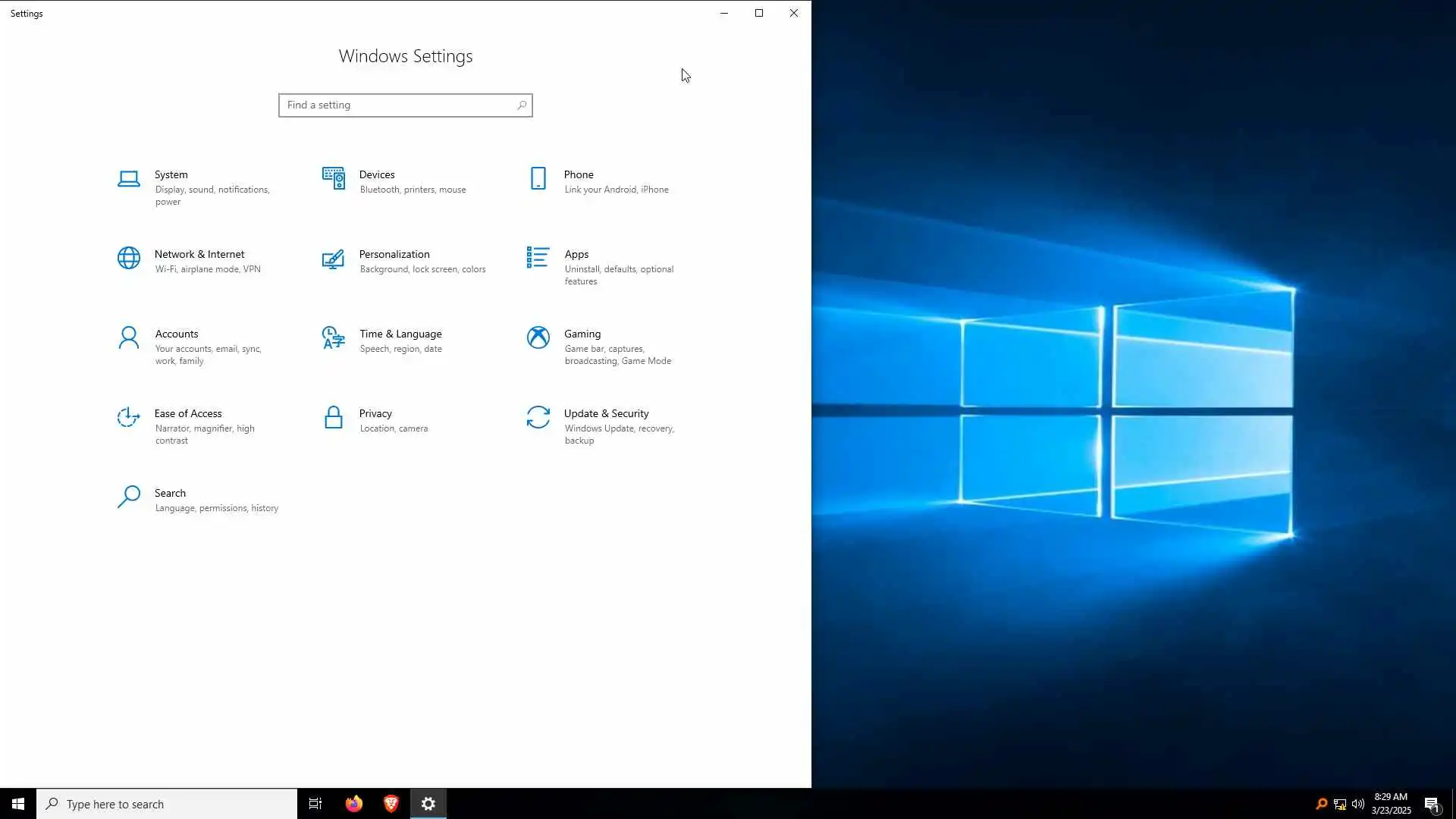Click the magnifier in Find a setting

click(x=522, y=105)
